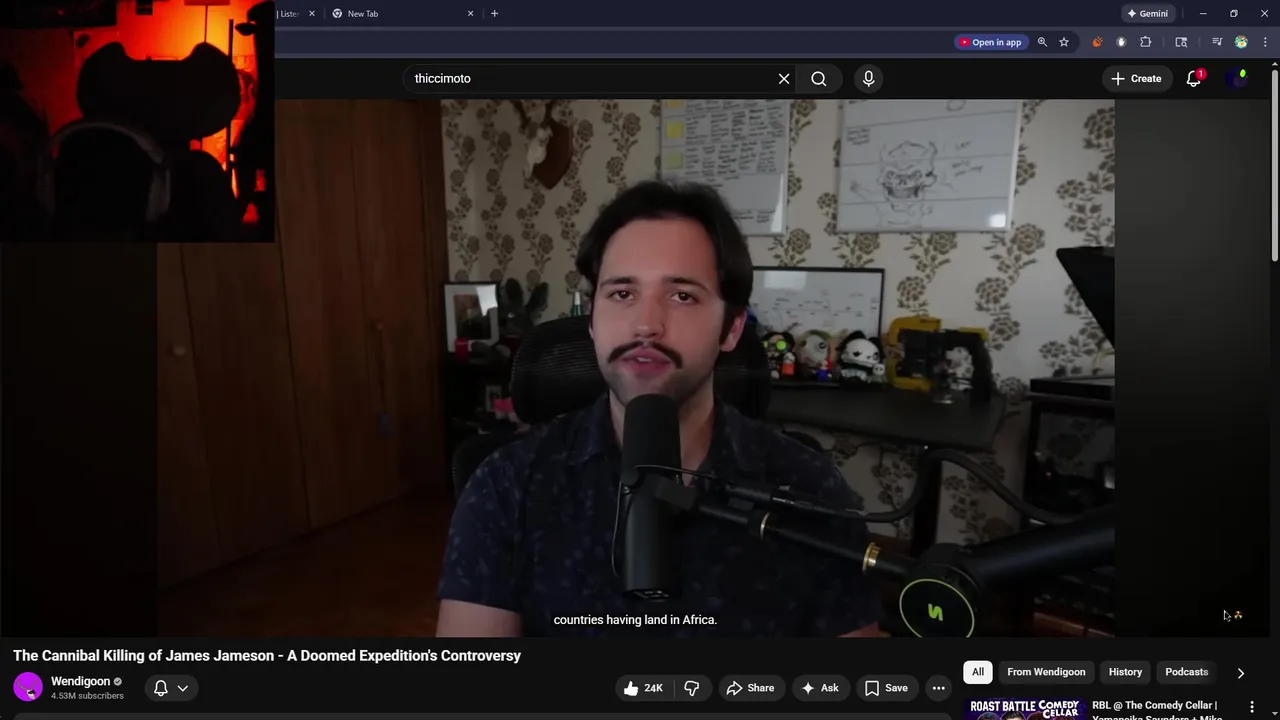Open in app from the address bar
1280x720 pixels.
pyautogui.click(x=991, y=42)
